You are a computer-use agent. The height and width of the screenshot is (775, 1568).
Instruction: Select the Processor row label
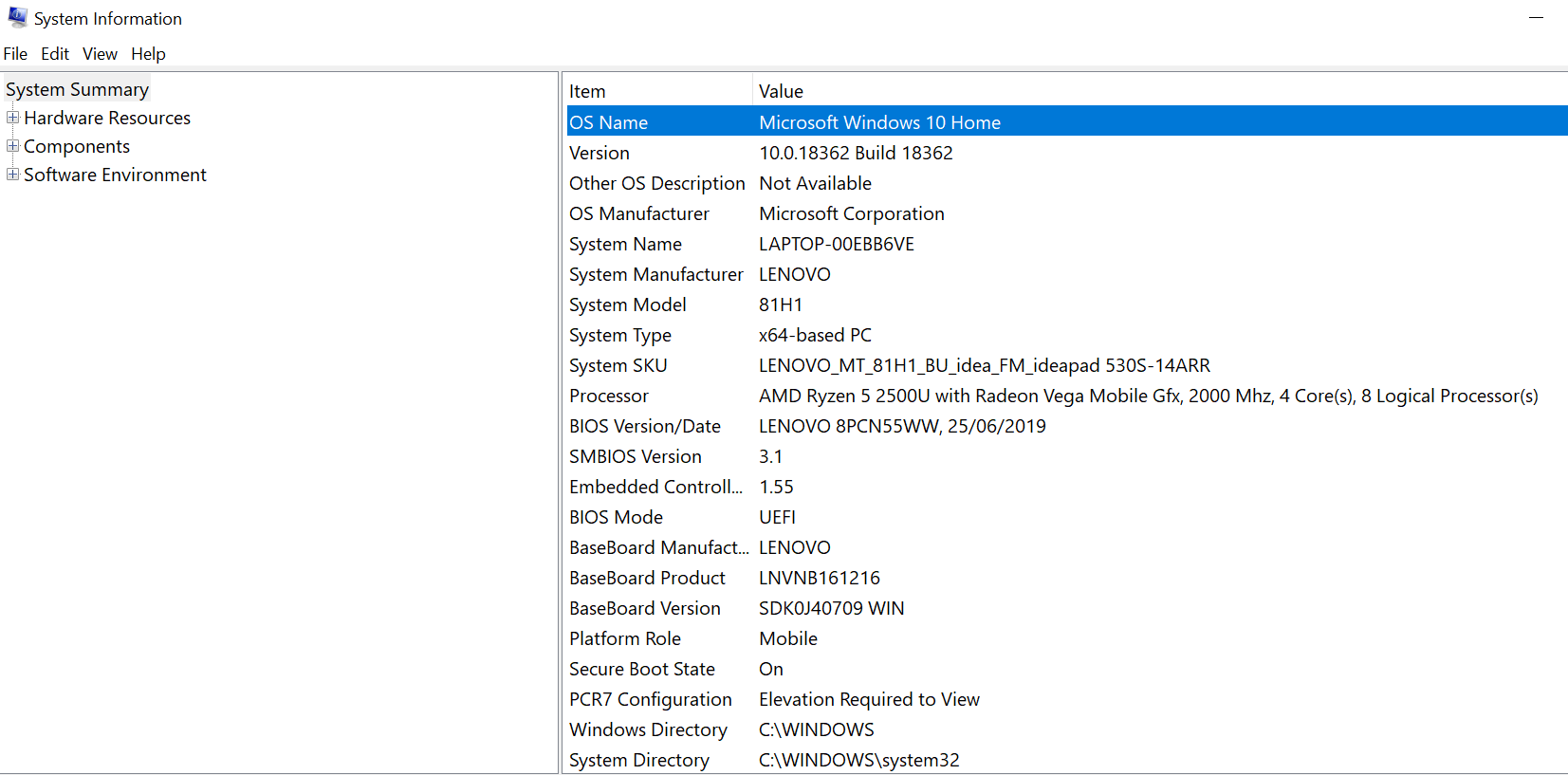[x=609, y=396]
